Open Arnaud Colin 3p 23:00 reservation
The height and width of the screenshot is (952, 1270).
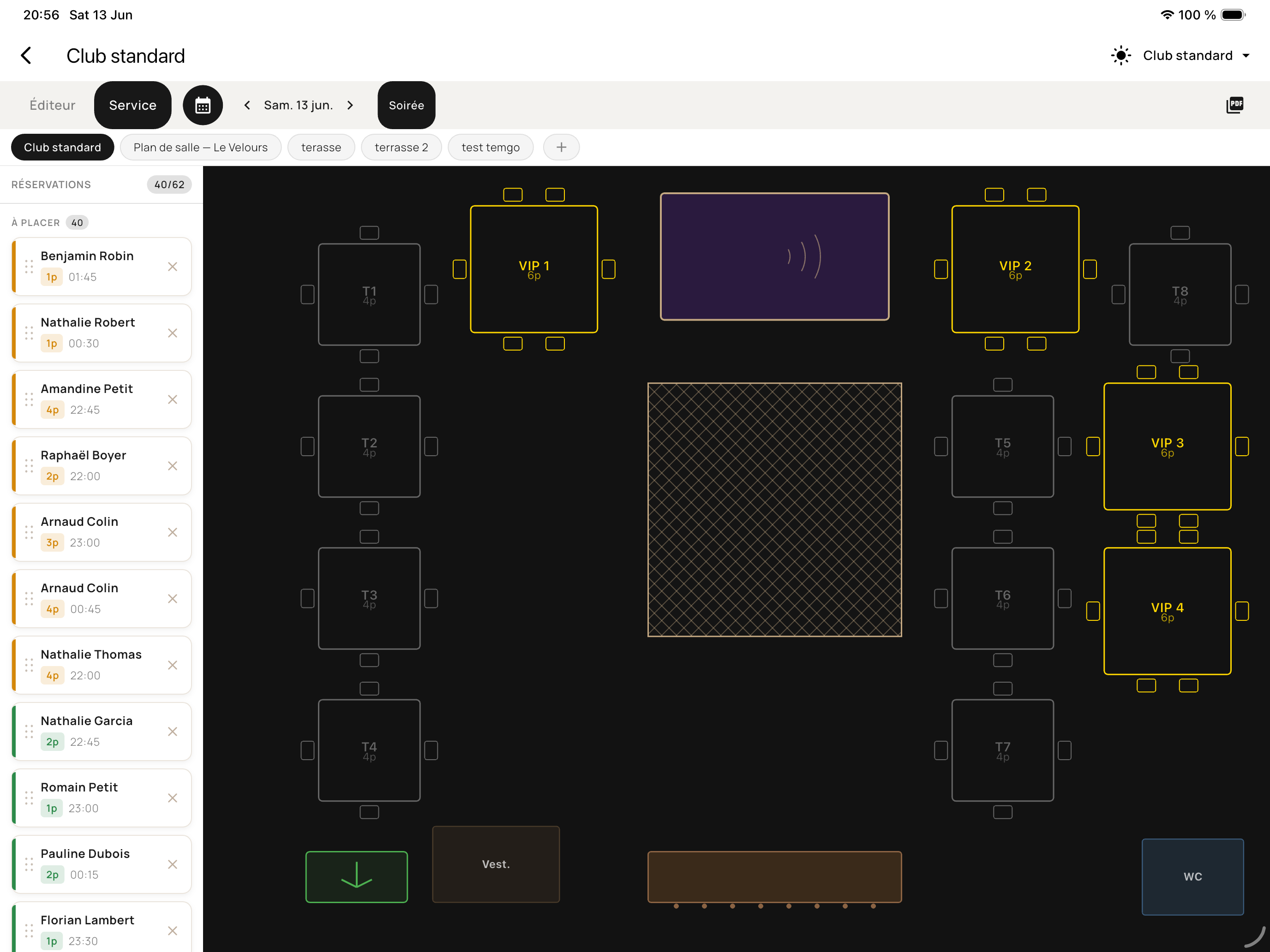[x=102, y=532]
